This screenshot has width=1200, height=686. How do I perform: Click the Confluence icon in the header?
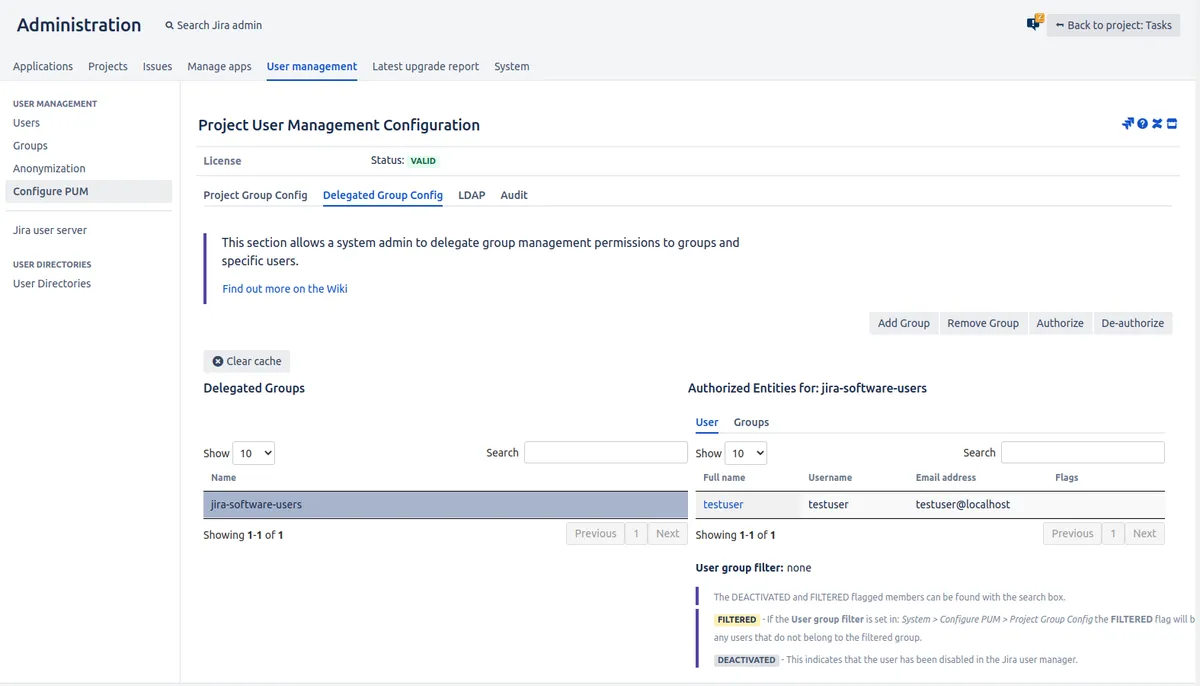pos(1157,124)
